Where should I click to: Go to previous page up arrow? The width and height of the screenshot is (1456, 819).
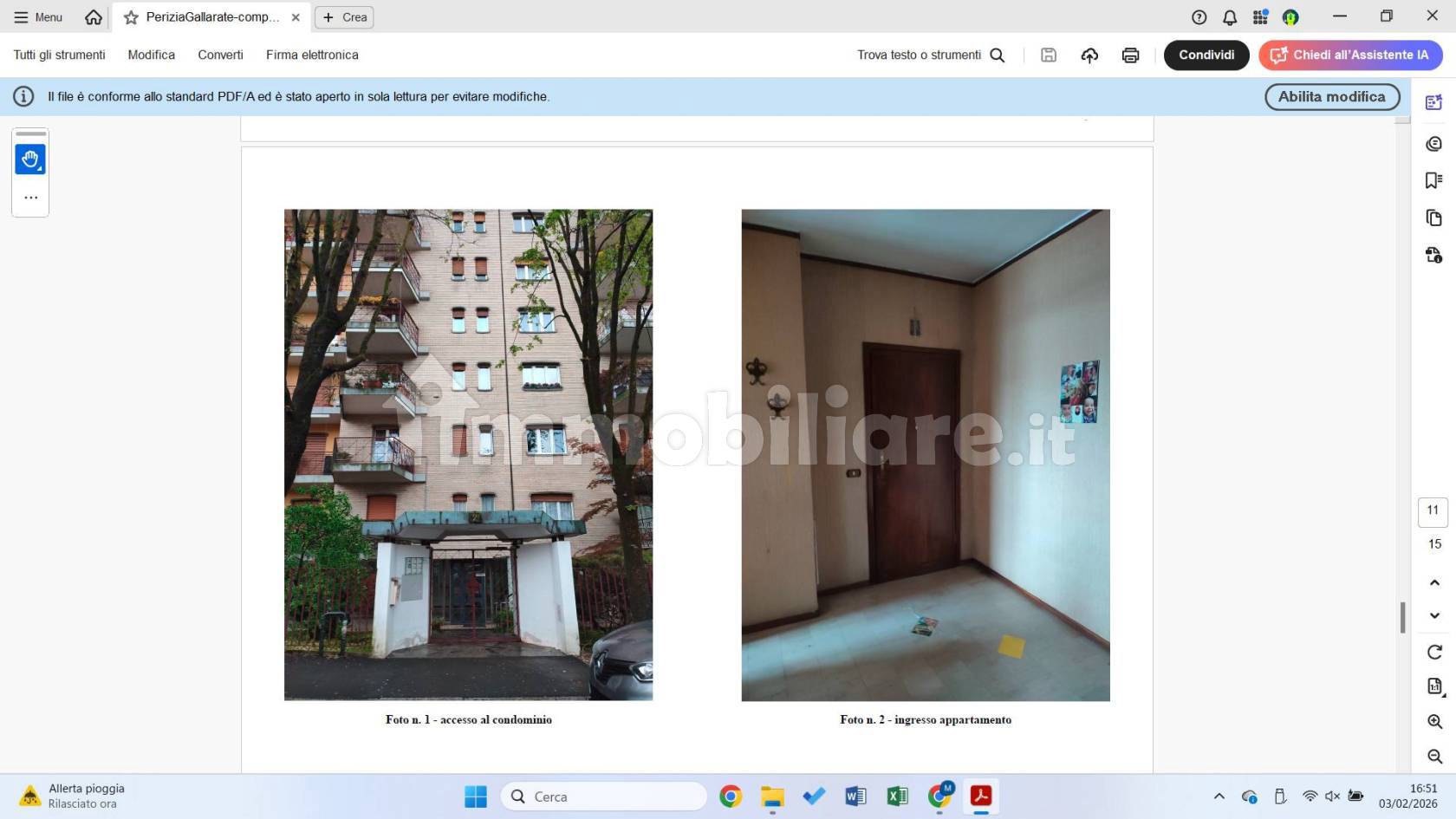[1434, 582]
